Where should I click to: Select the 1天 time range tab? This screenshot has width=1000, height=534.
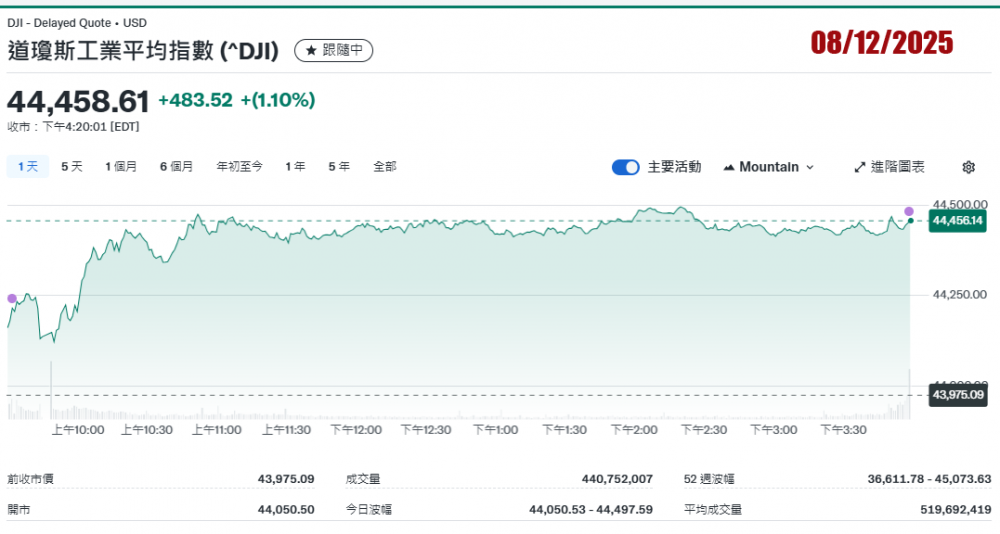click(28, 167)
